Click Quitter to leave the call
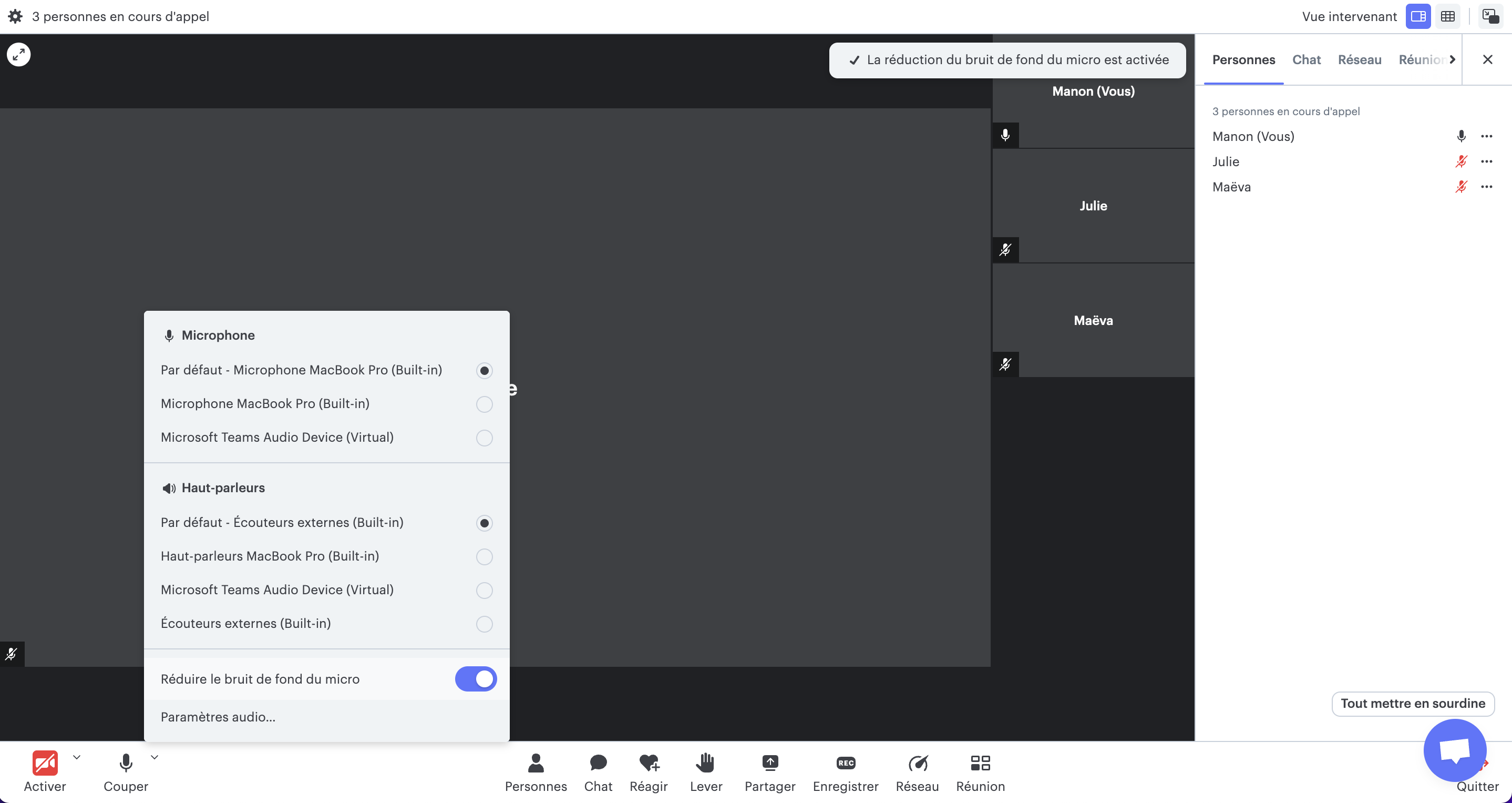The image size is (1512, 803). [x=1478, y=786]
